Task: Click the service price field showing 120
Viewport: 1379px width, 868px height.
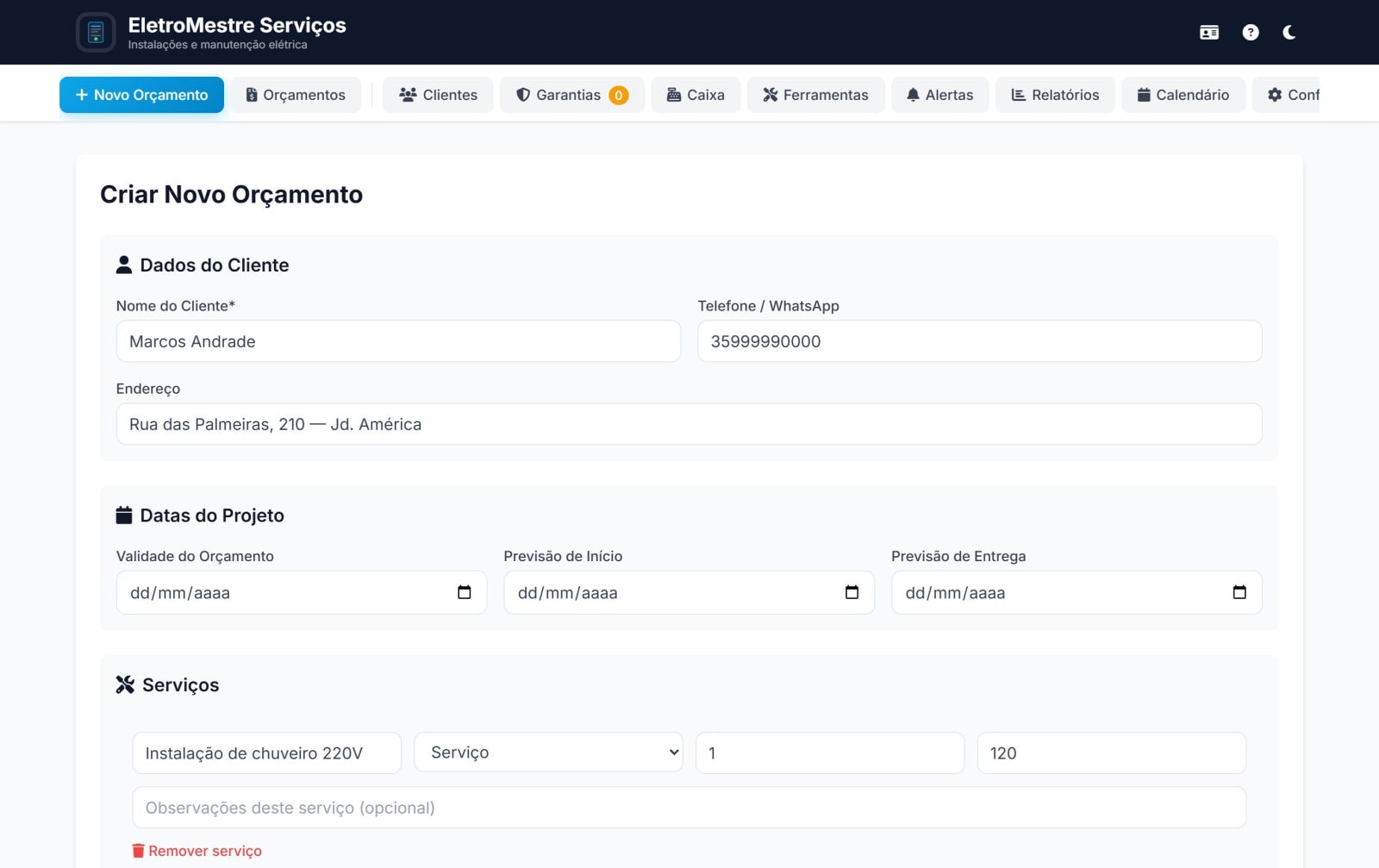Action: tap(1112, 753)
